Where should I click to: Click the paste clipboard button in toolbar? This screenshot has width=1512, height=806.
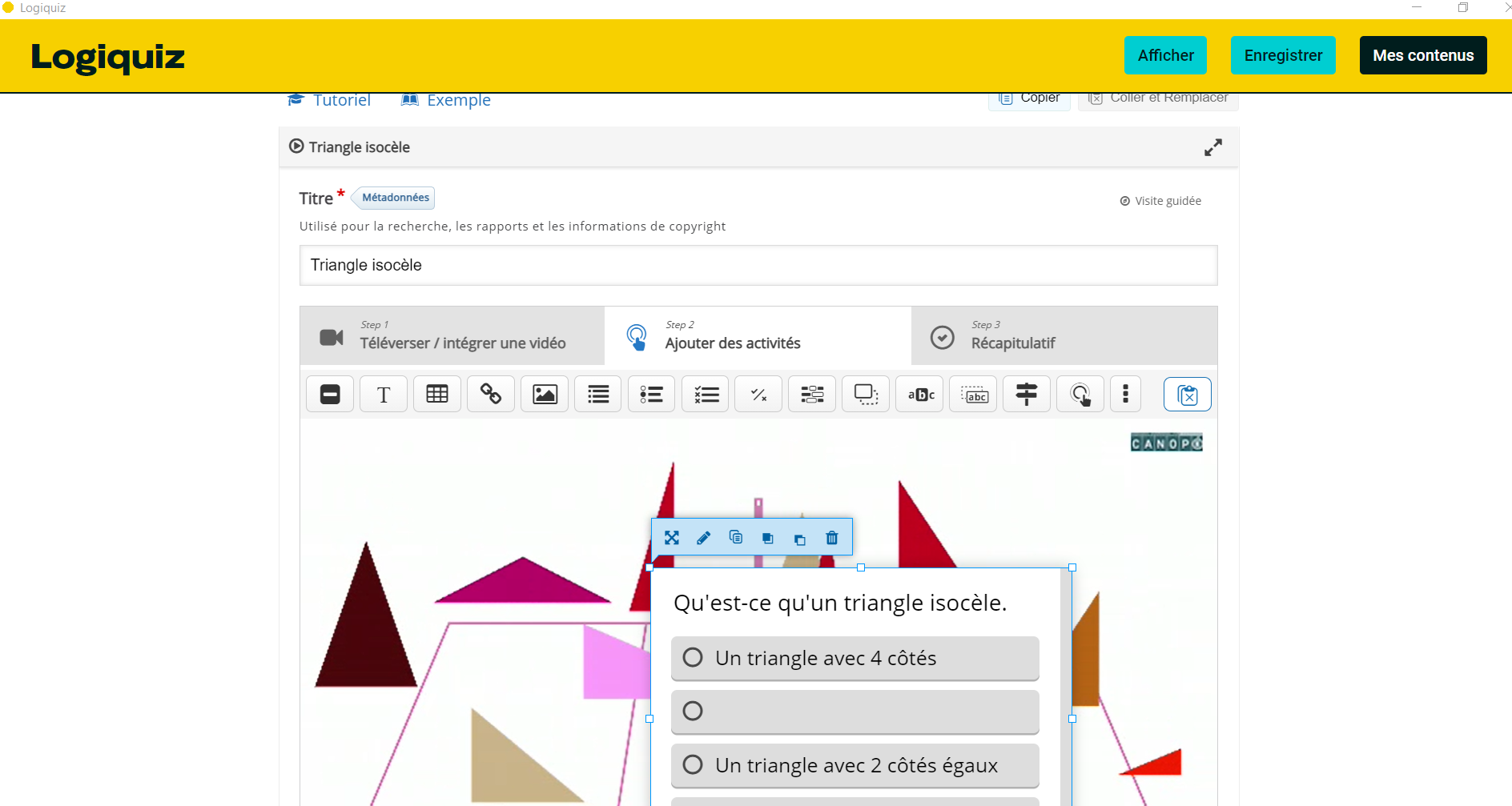click(1188, 395)
